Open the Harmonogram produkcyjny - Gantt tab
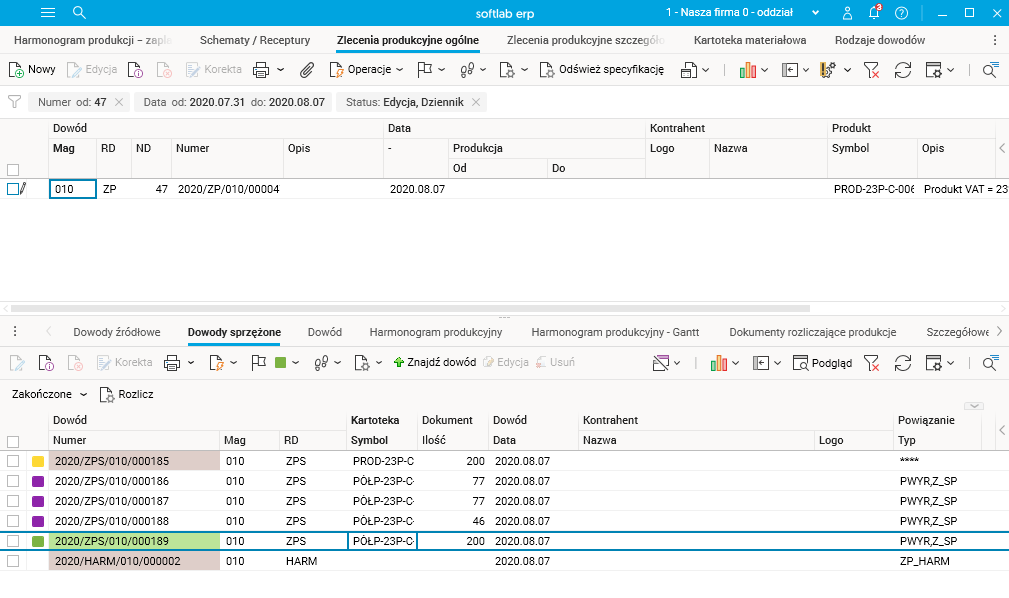The height and width of the screenshot is (598, 1009). pyautogui.click(x=617, y=332)
